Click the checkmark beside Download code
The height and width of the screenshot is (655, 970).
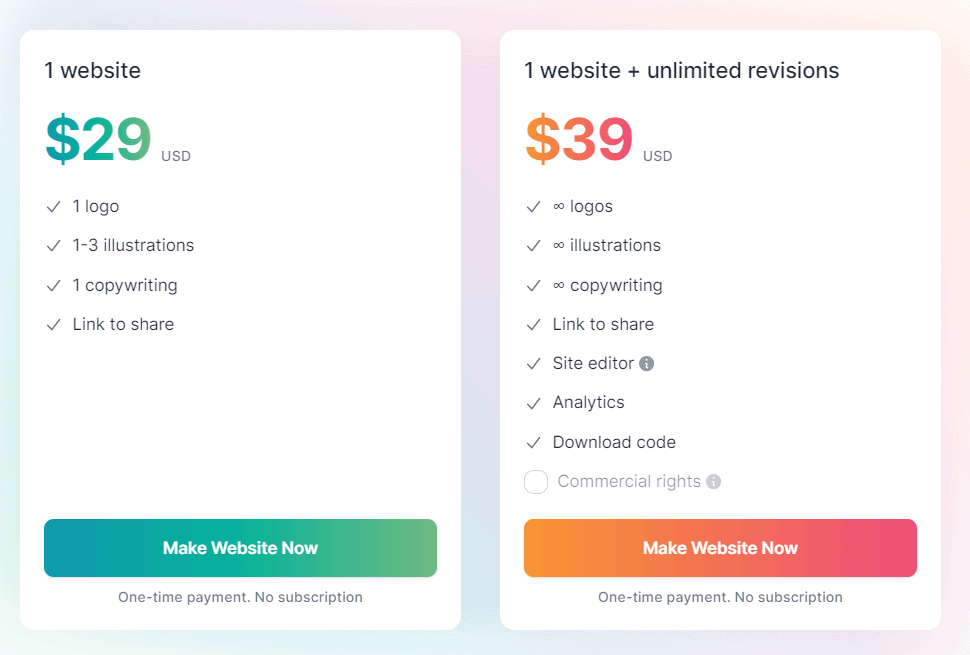(534, 442)
